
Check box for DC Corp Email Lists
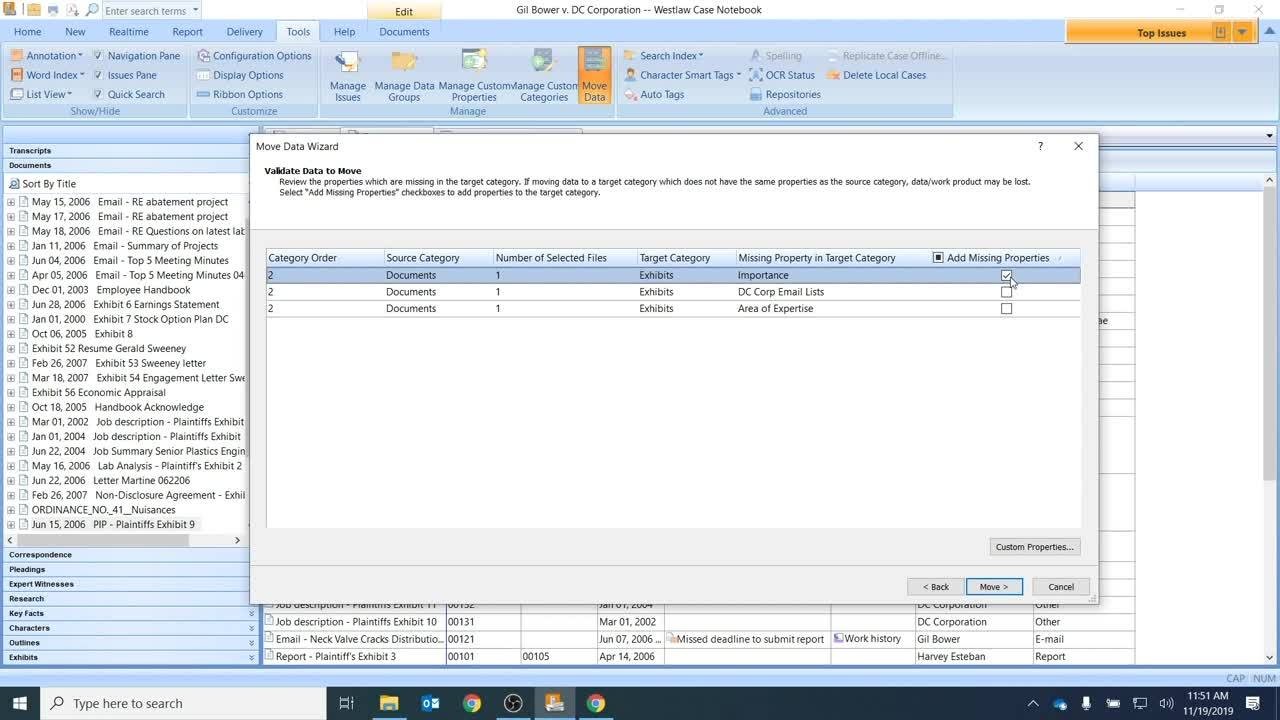tap(1006, 292)
